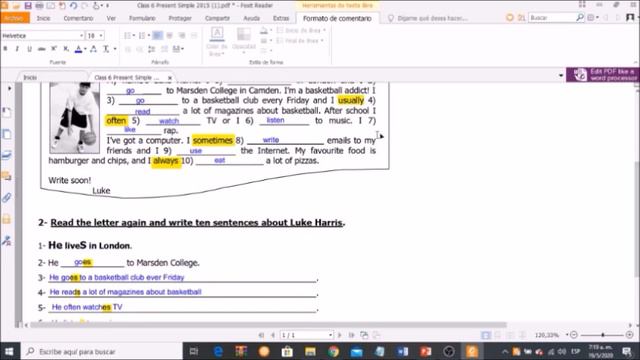Open the comments panel icon in sidebar

7,176
